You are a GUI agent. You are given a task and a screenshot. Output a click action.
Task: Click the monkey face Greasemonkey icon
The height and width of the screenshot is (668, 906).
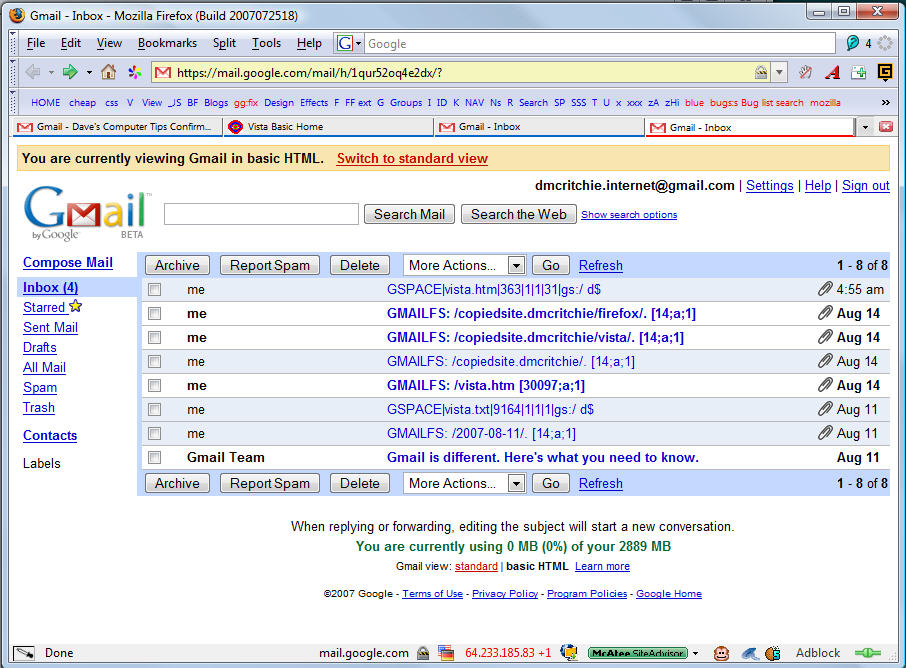[x=721, y=653]
